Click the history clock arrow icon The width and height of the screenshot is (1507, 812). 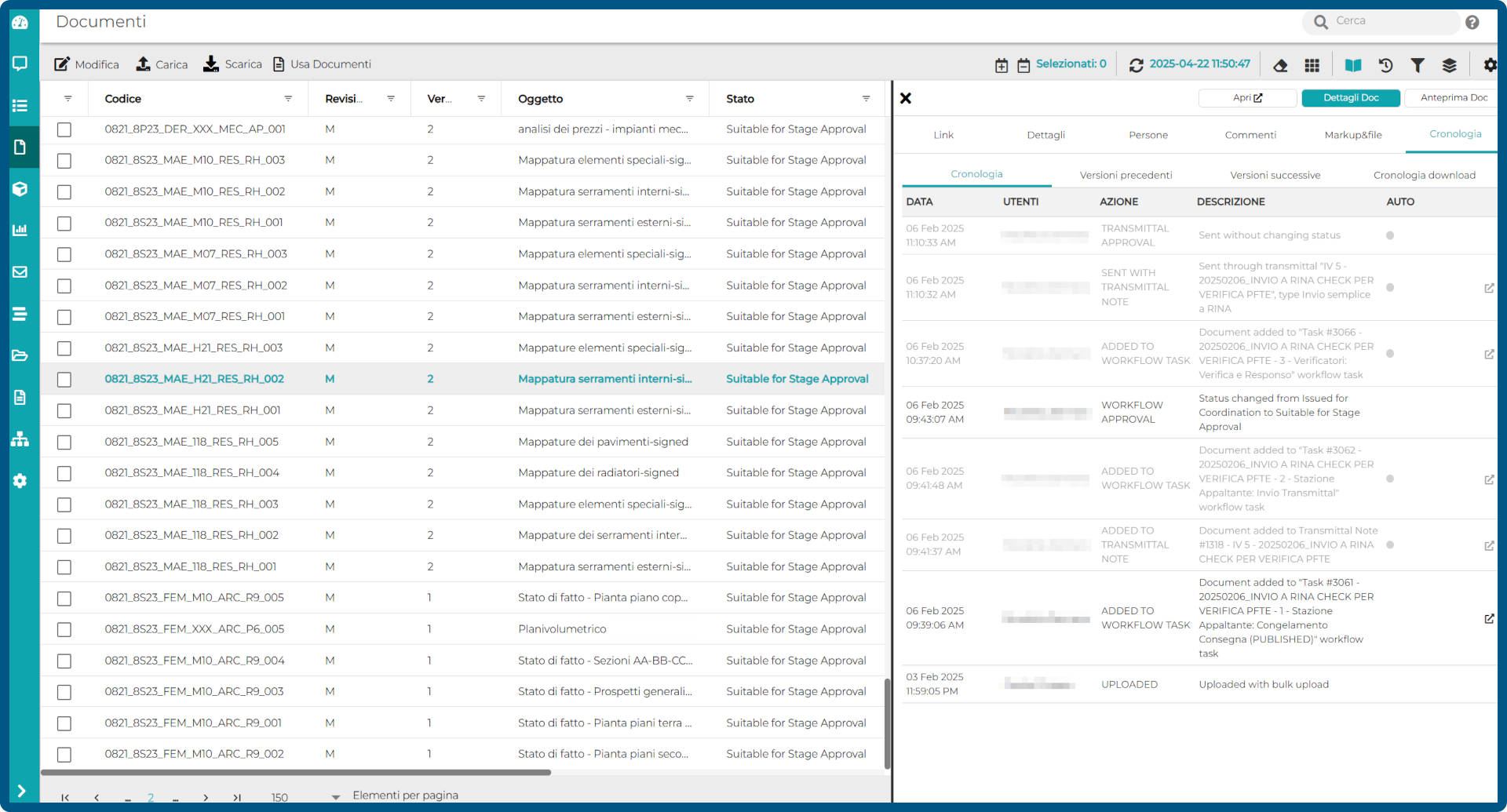[1385, 65]
